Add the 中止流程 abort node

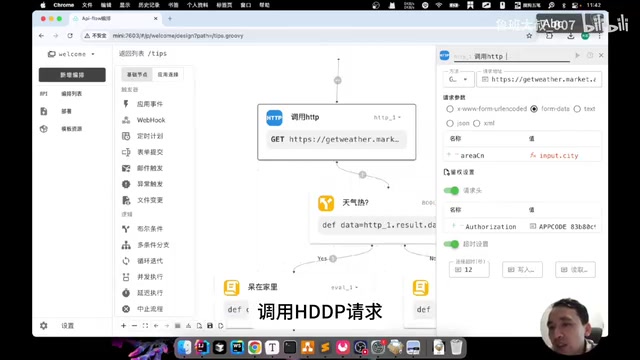pos(143,309)
